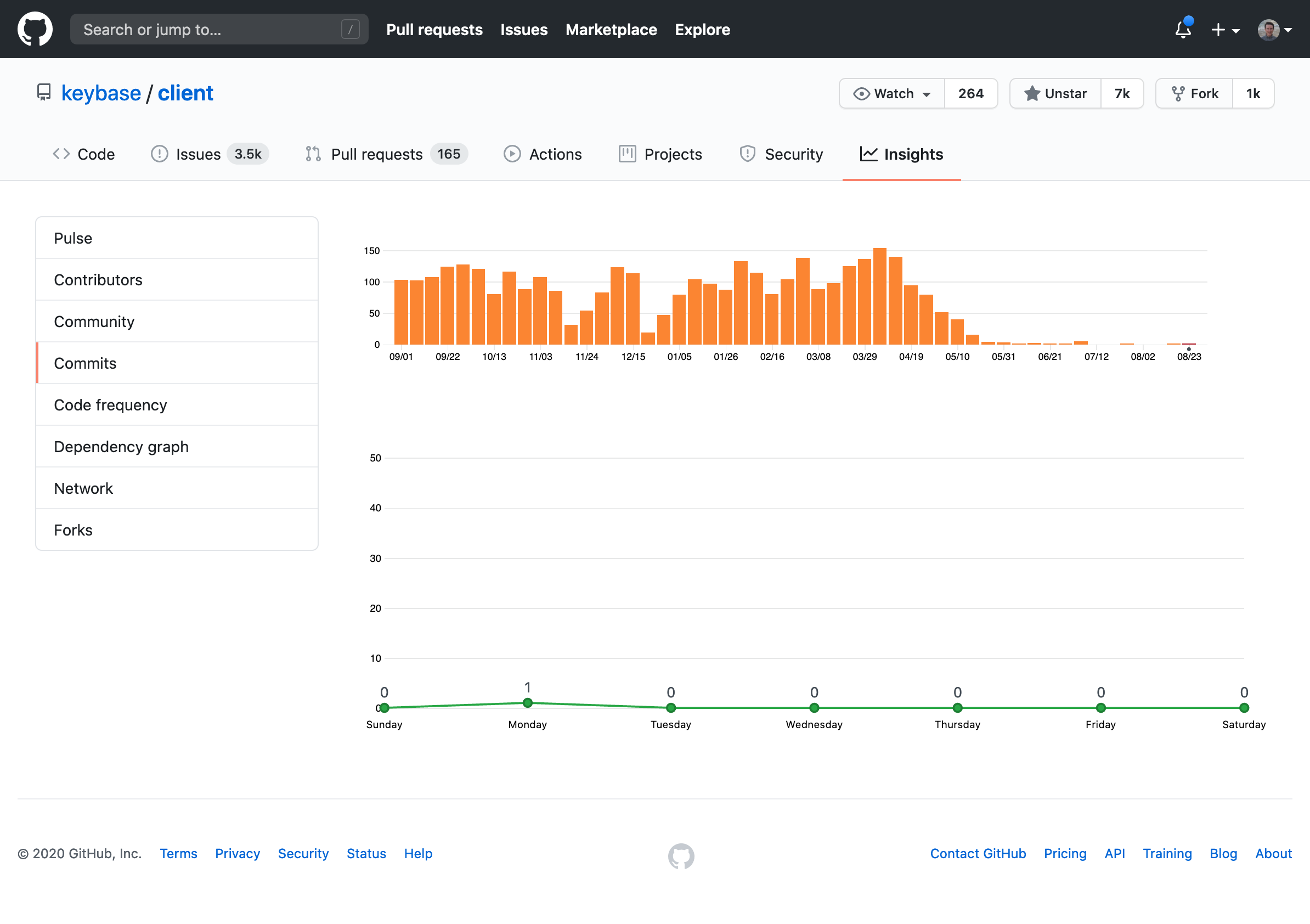Switch to the Code tab
This screenshot has width=1310, height=924.
83,154
